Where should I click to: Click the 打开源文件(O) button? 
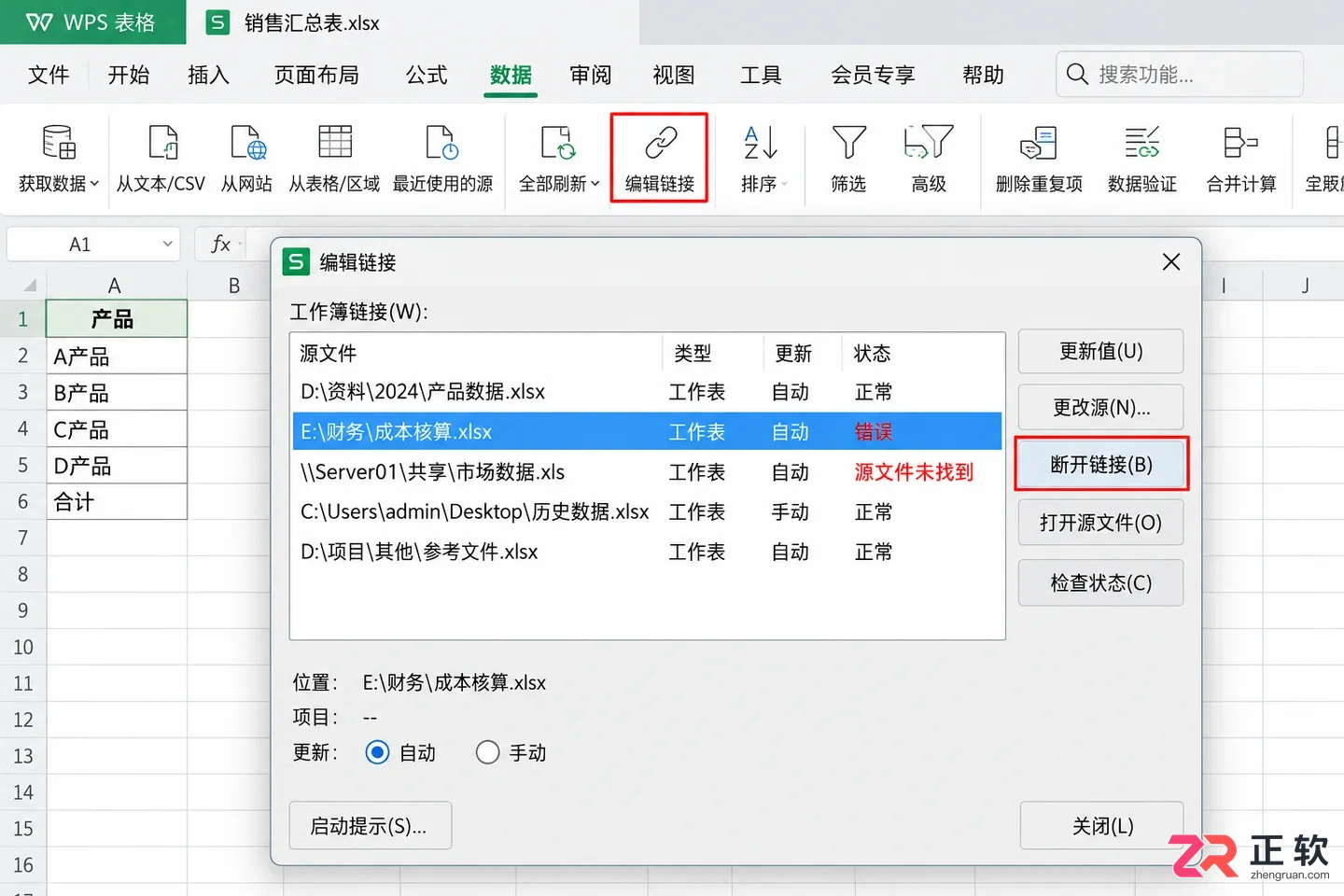point(1100,523)
